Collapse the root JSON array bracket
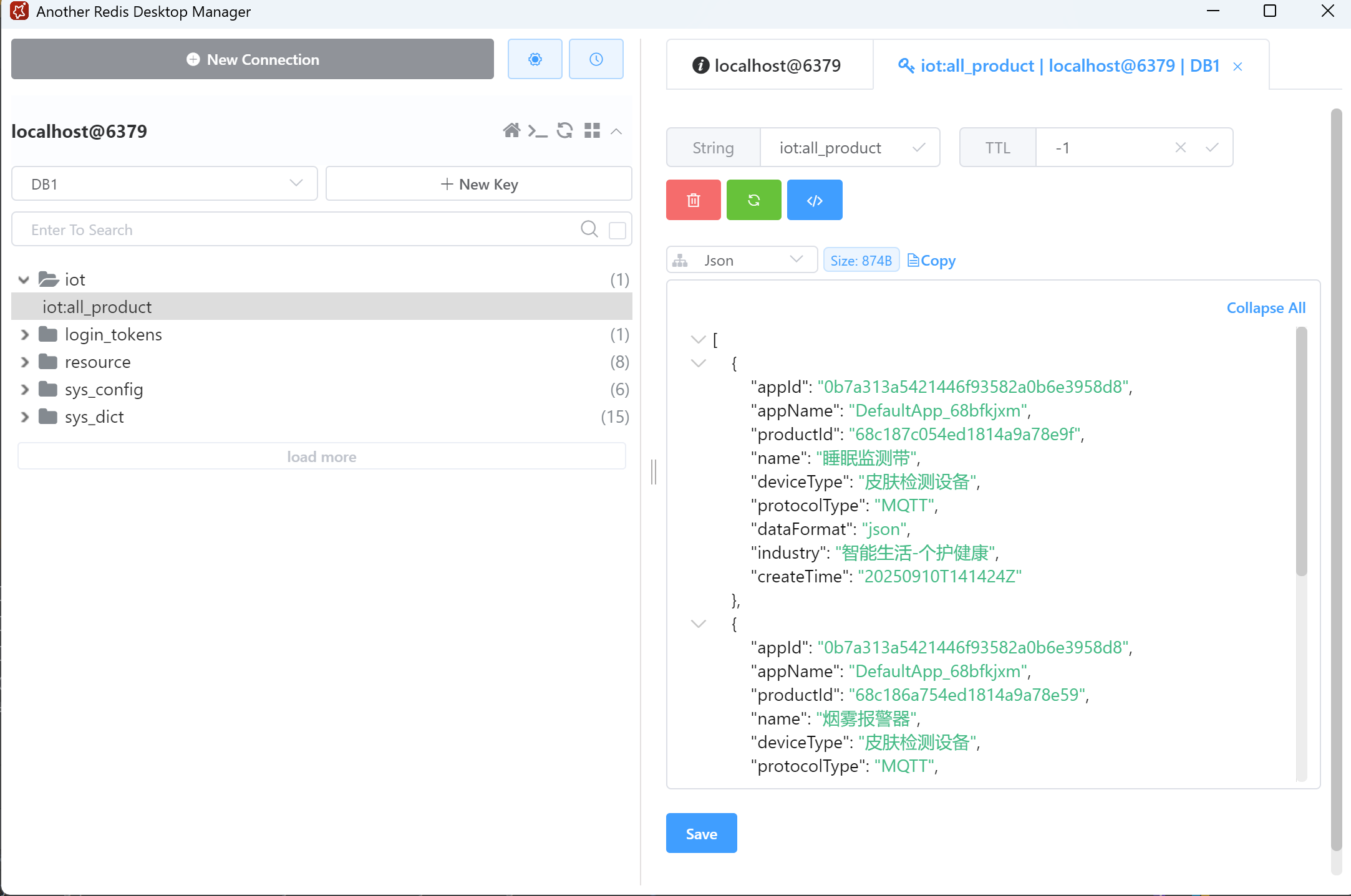The width and height of the screenshot is (1351, 896). [698, 339]
